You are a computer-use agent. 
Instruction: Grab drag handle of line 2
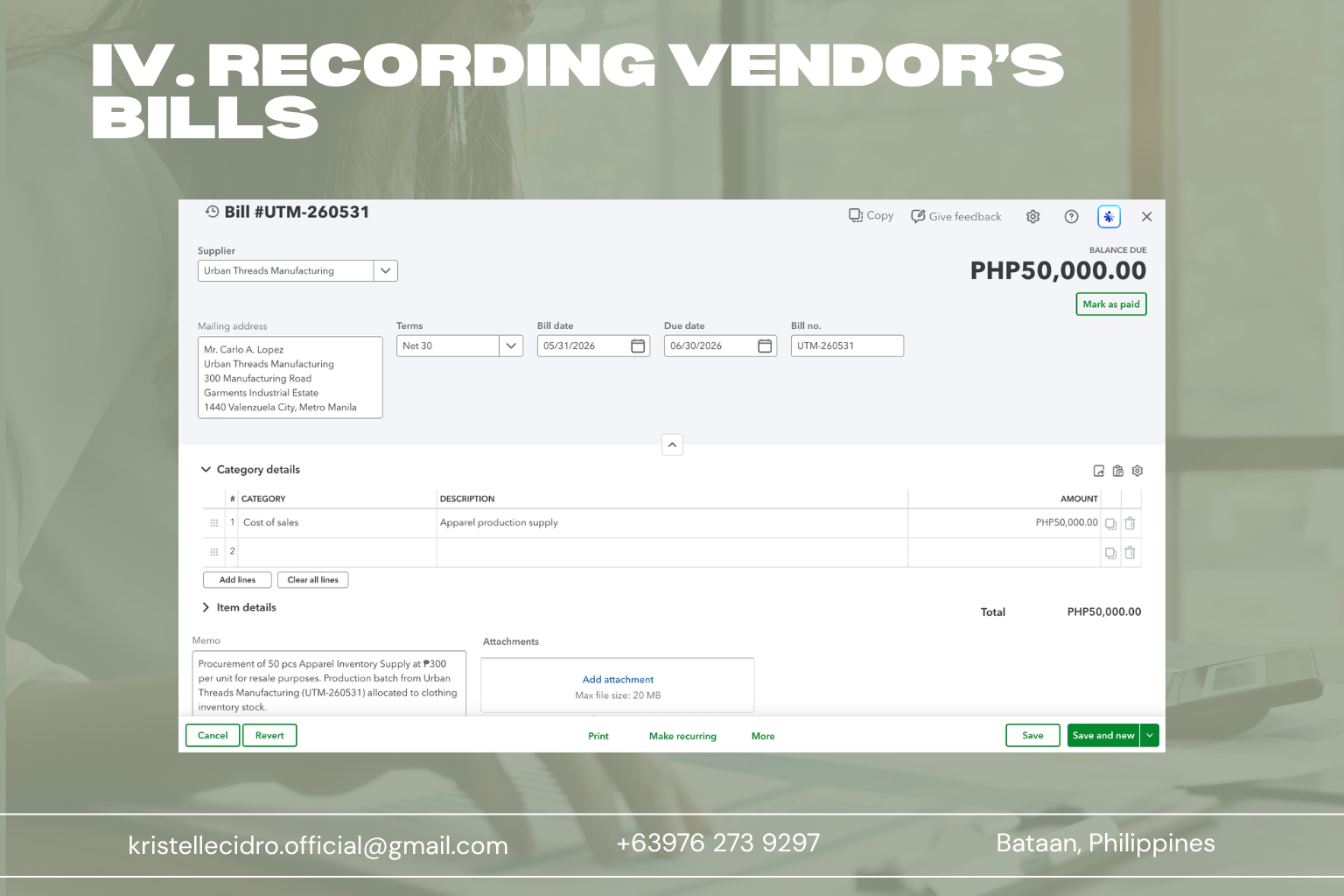tap(214, 552)
